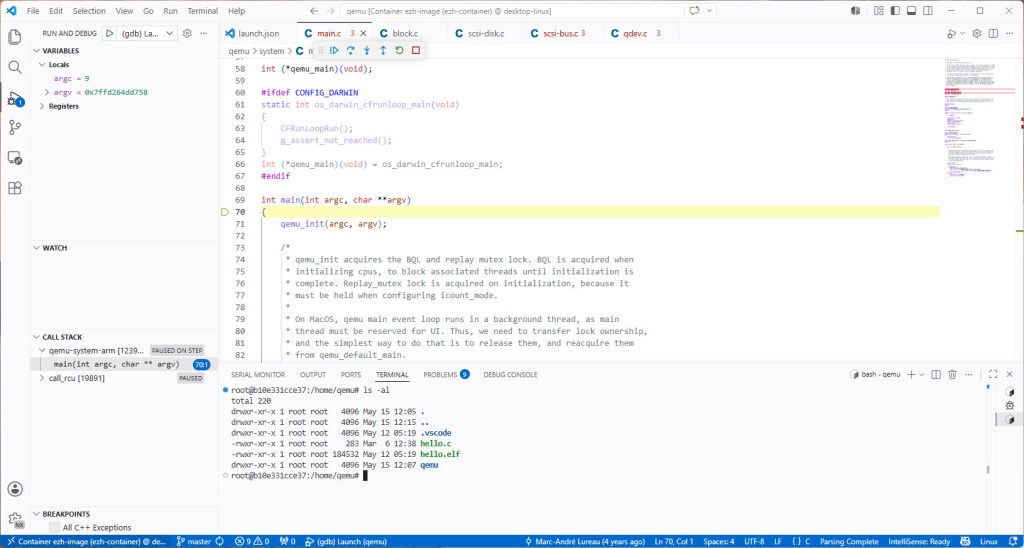Screen dimensions: 1024x548
Task: Stop debugging with red square
Action: point(415,50)
